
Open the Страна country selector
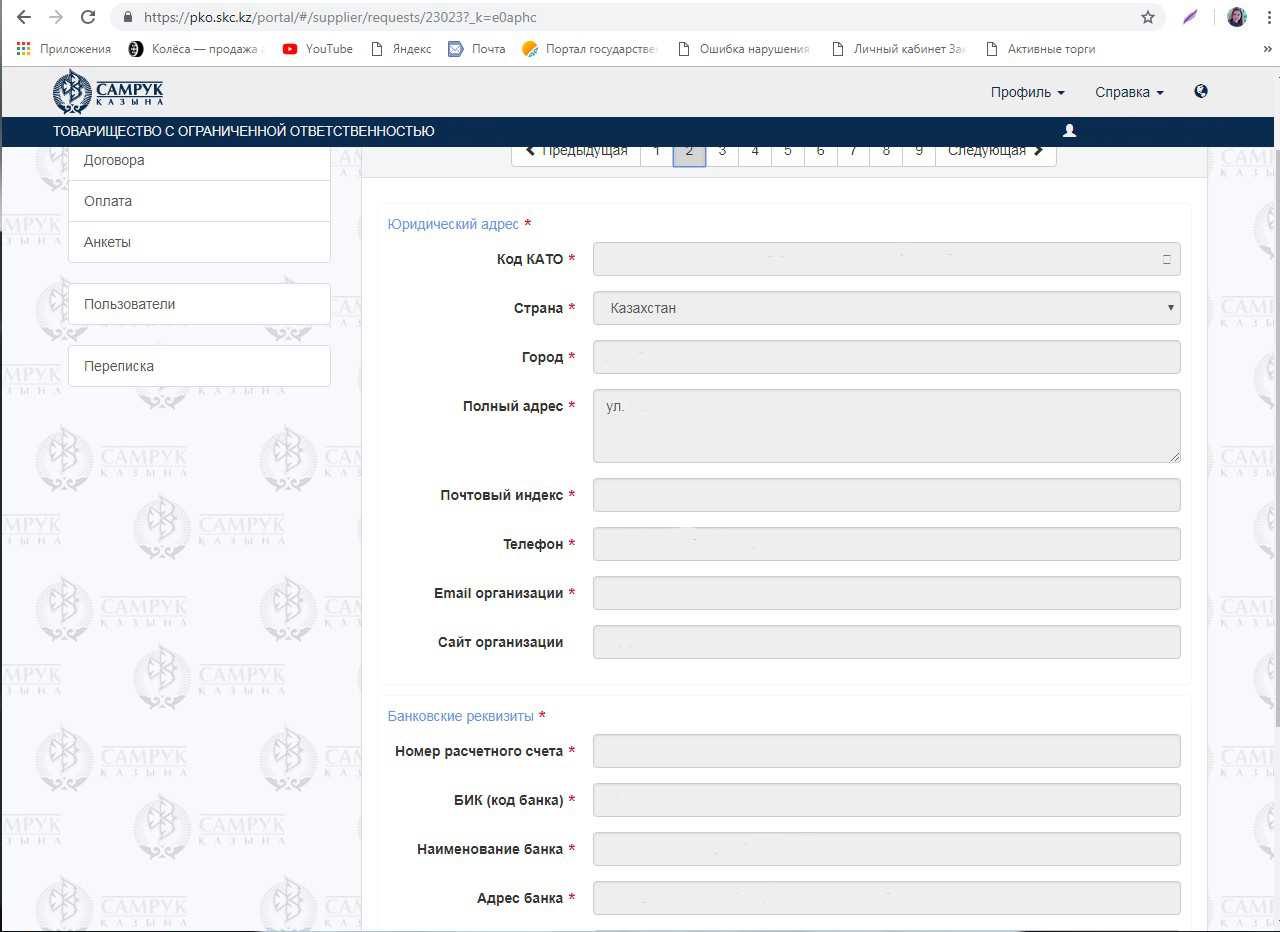(x=886, y=308)
